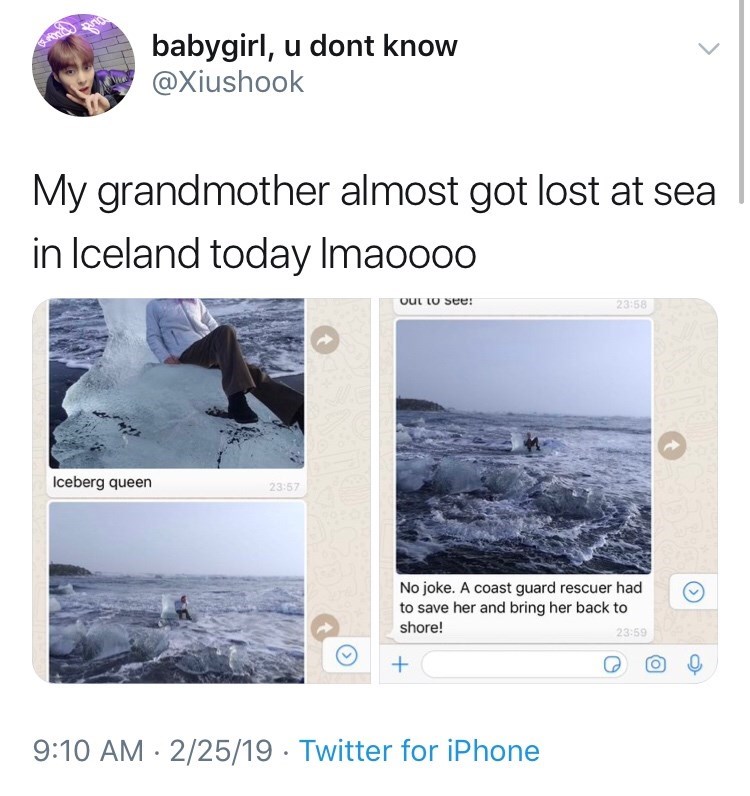Open the @Xiushook handle profile
The height and width of the screenshot is (796, 750).
[x=227, y=82]
